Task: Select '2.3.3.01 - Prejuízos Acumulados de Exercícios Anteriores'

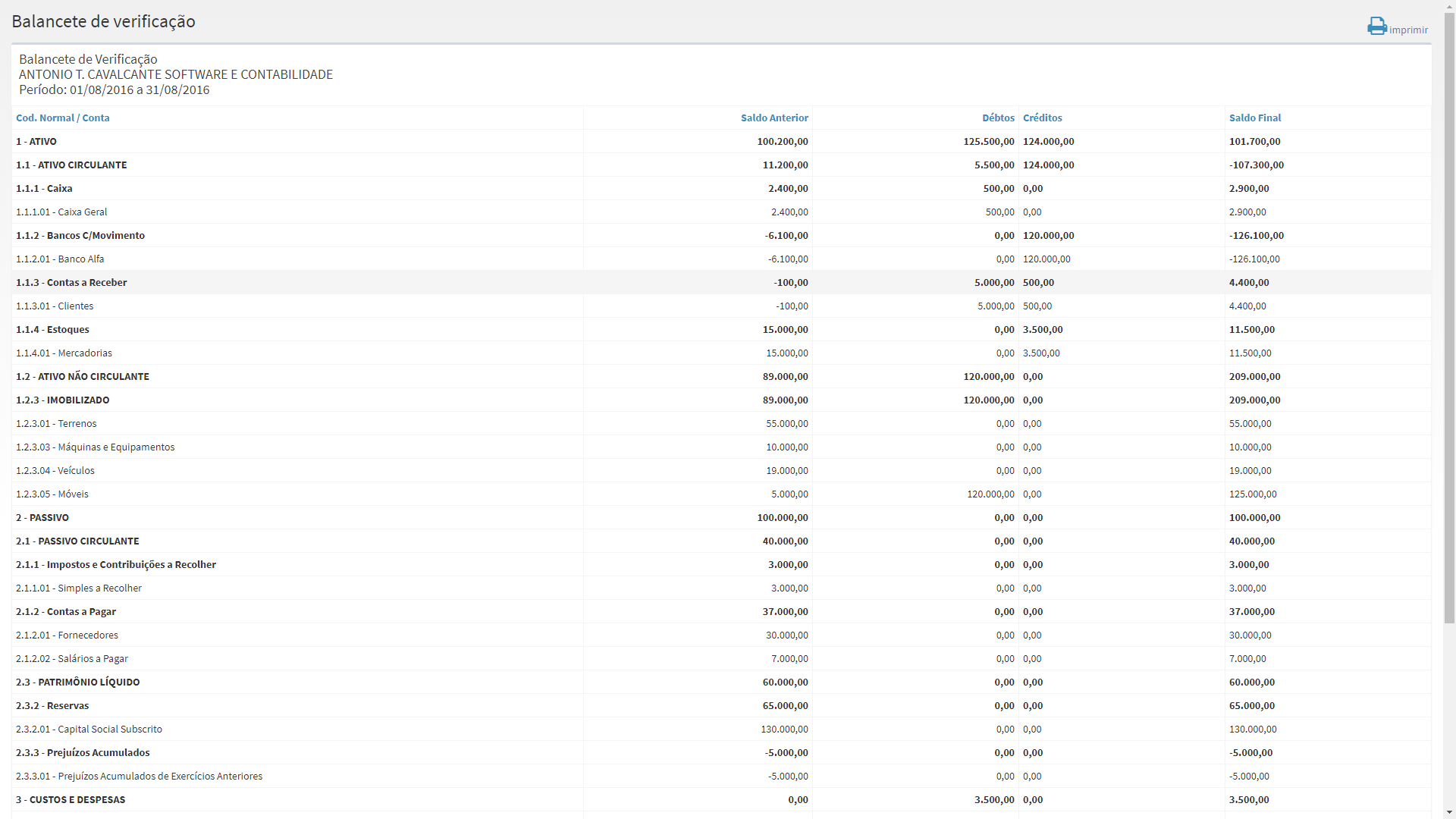Action: (721, 776)
